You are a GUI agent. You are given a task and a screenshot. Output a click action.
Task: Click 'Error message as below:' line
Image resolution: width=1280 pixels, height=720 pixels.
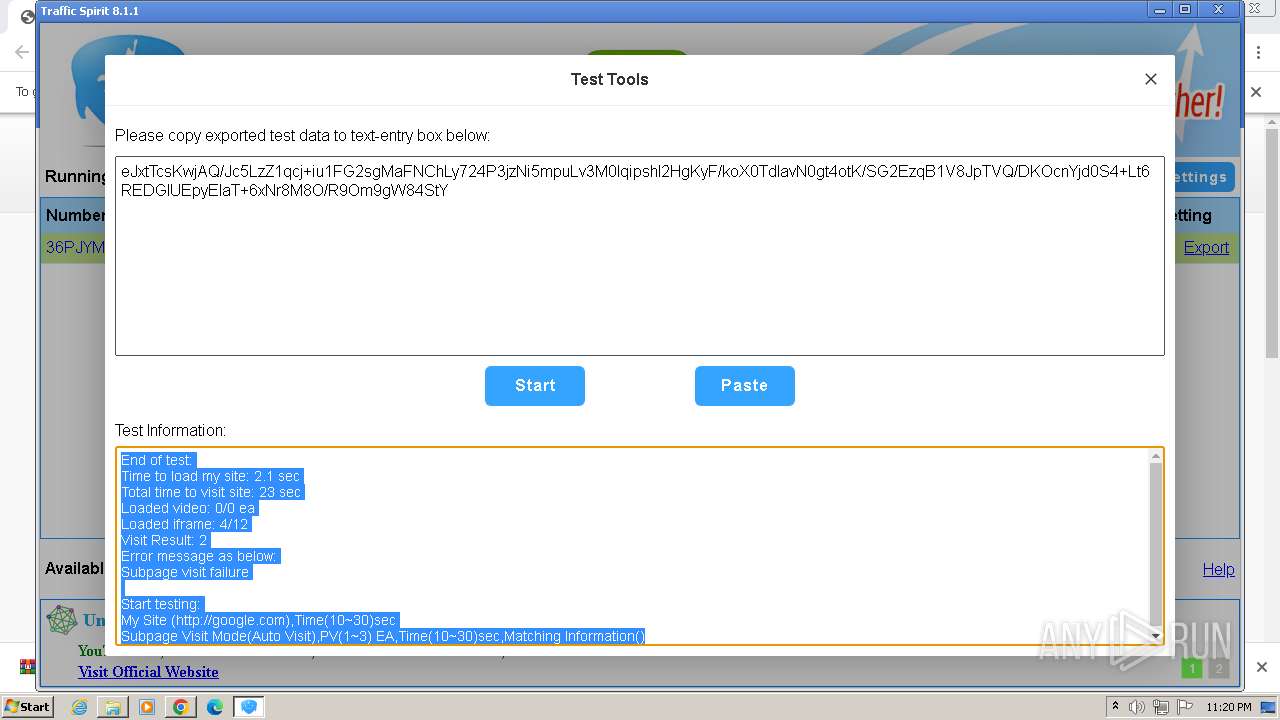[x=200, y=556]
